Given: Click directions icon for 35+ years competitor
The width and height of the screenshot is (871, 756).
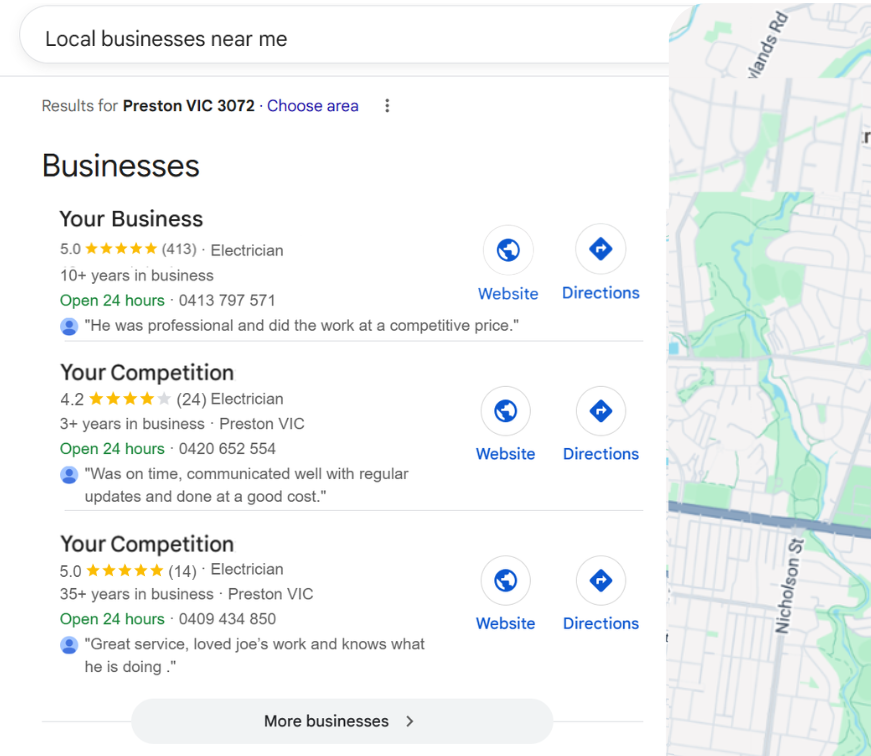Looking at the screenshot, I should [x=601, y=580].
